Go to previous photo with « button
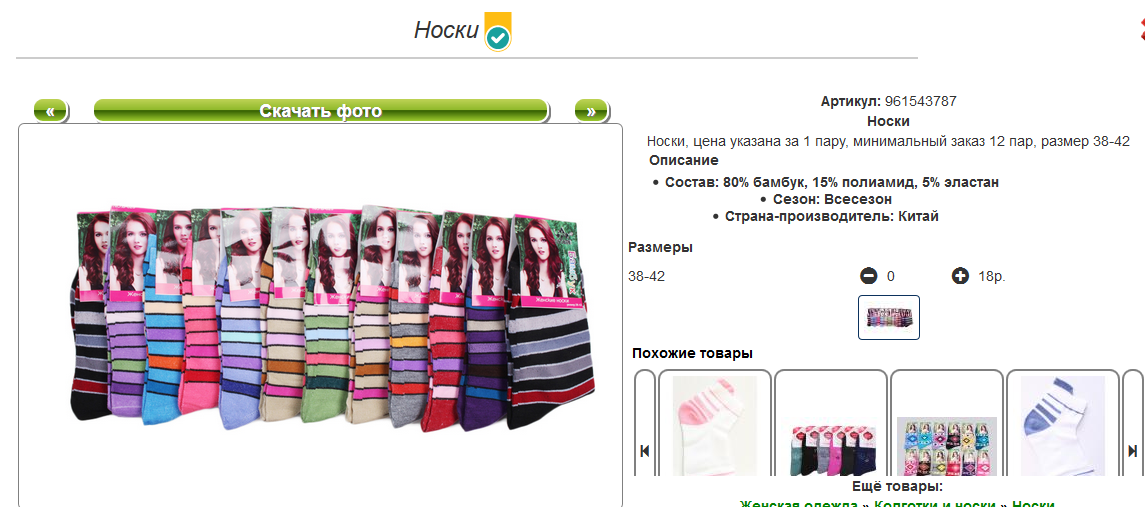Image resolution: width=1145 pixels, height=507 pixels. tap(50, 111)
